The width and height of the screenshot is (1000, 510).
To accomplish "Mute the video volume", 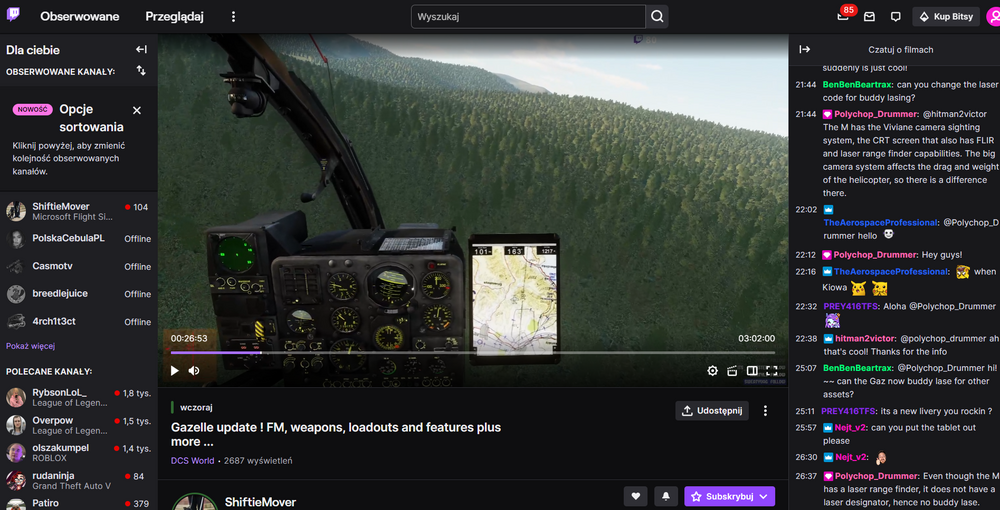I will click(194, 370).
